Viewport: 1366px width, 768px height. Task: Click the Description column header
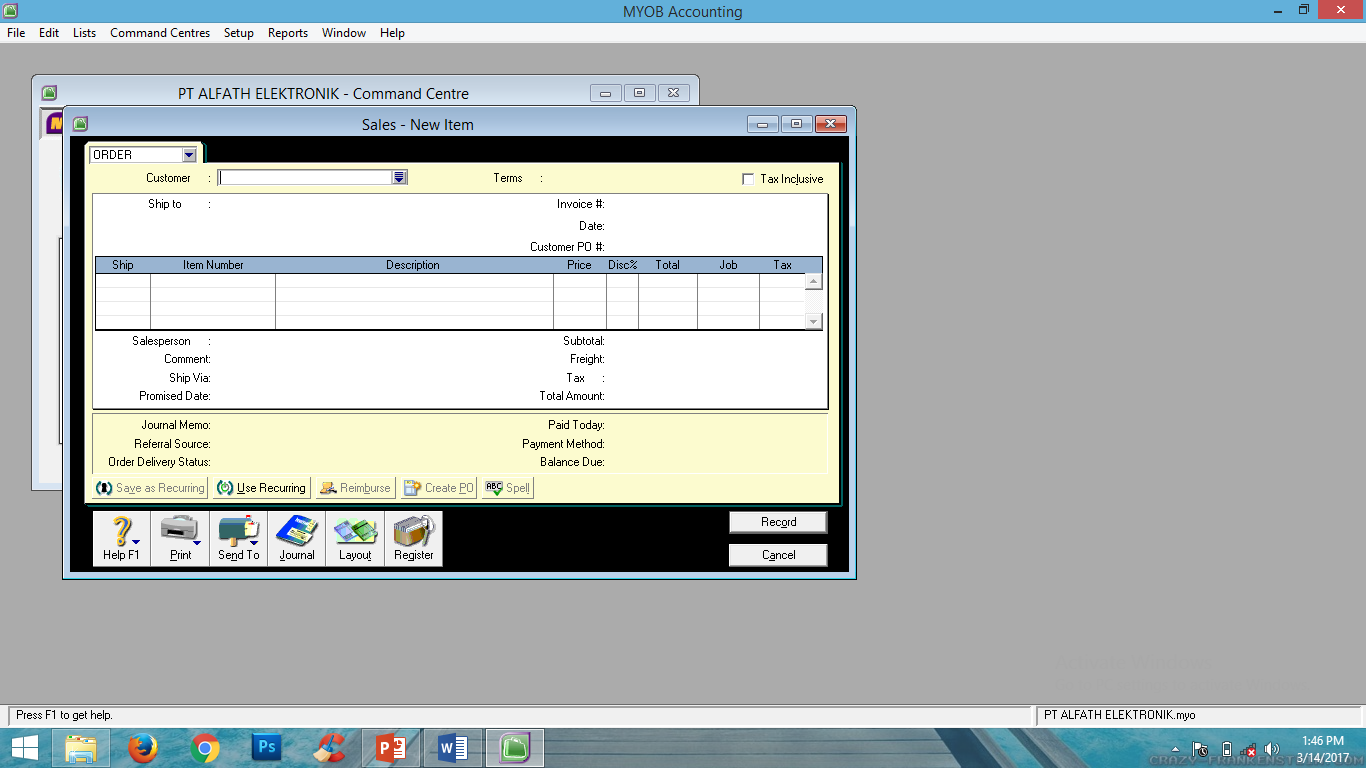413,265
